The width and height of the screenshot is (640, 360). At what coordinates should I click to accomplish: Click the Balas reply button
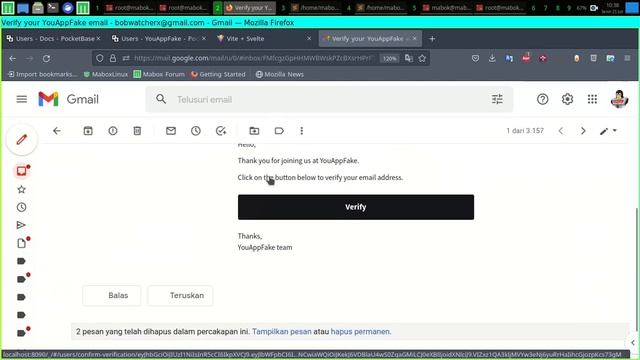click(x=112, y=296)
